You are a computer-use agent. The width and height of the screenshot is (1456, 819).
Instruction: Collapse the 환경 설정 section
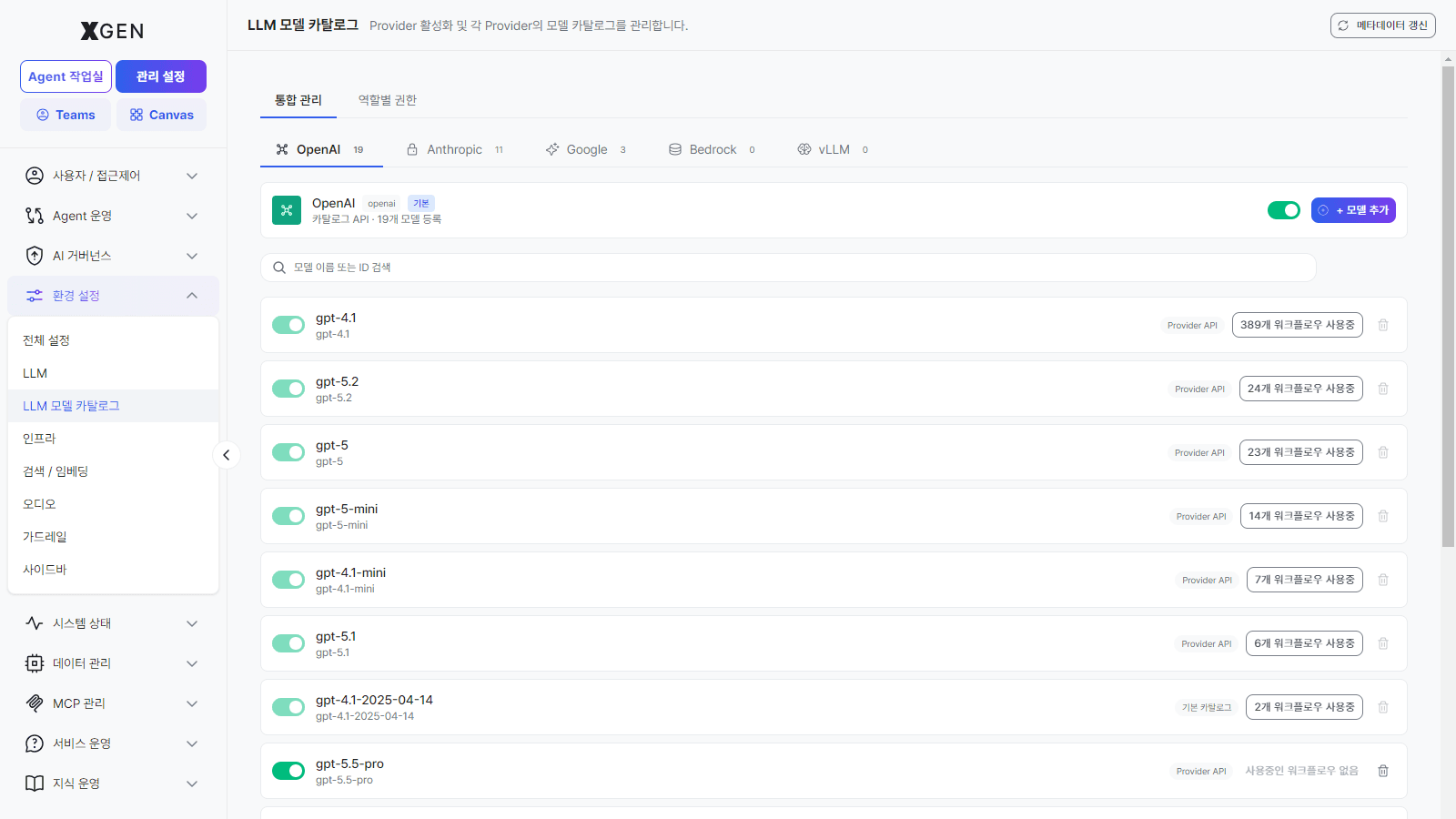pos(192,296)
